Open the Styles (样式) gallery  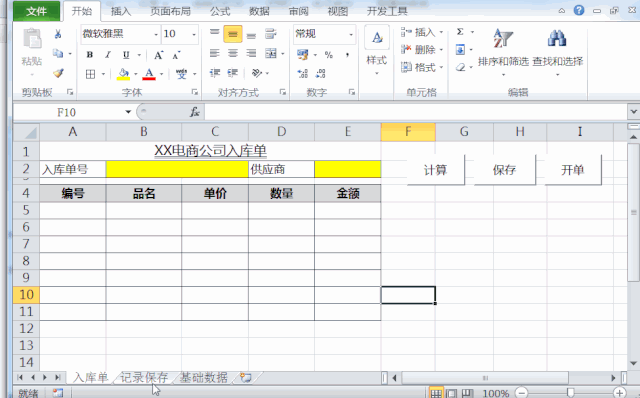pos(377,51)
